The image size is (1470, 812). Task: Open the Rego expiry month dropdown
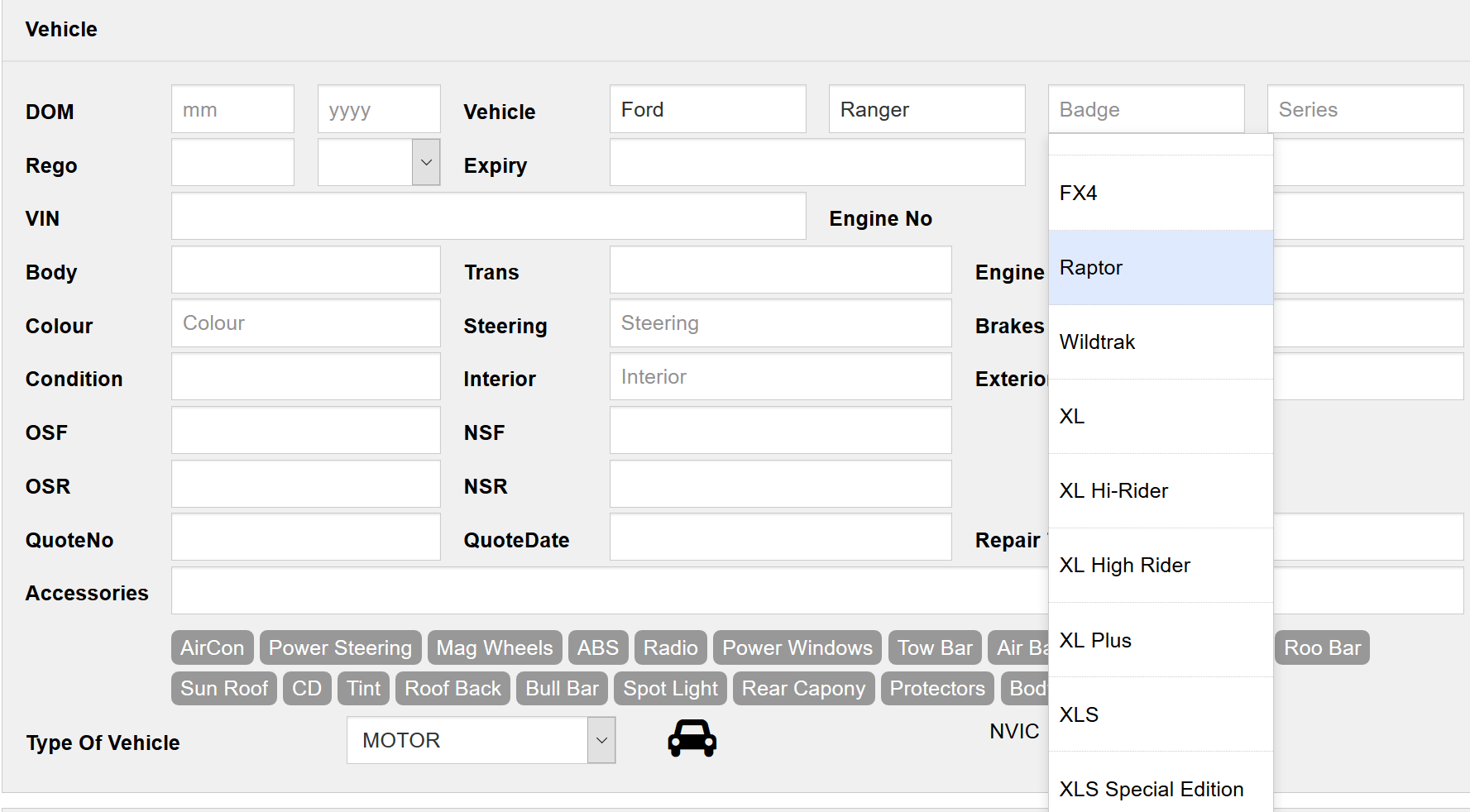coord(424,161)
